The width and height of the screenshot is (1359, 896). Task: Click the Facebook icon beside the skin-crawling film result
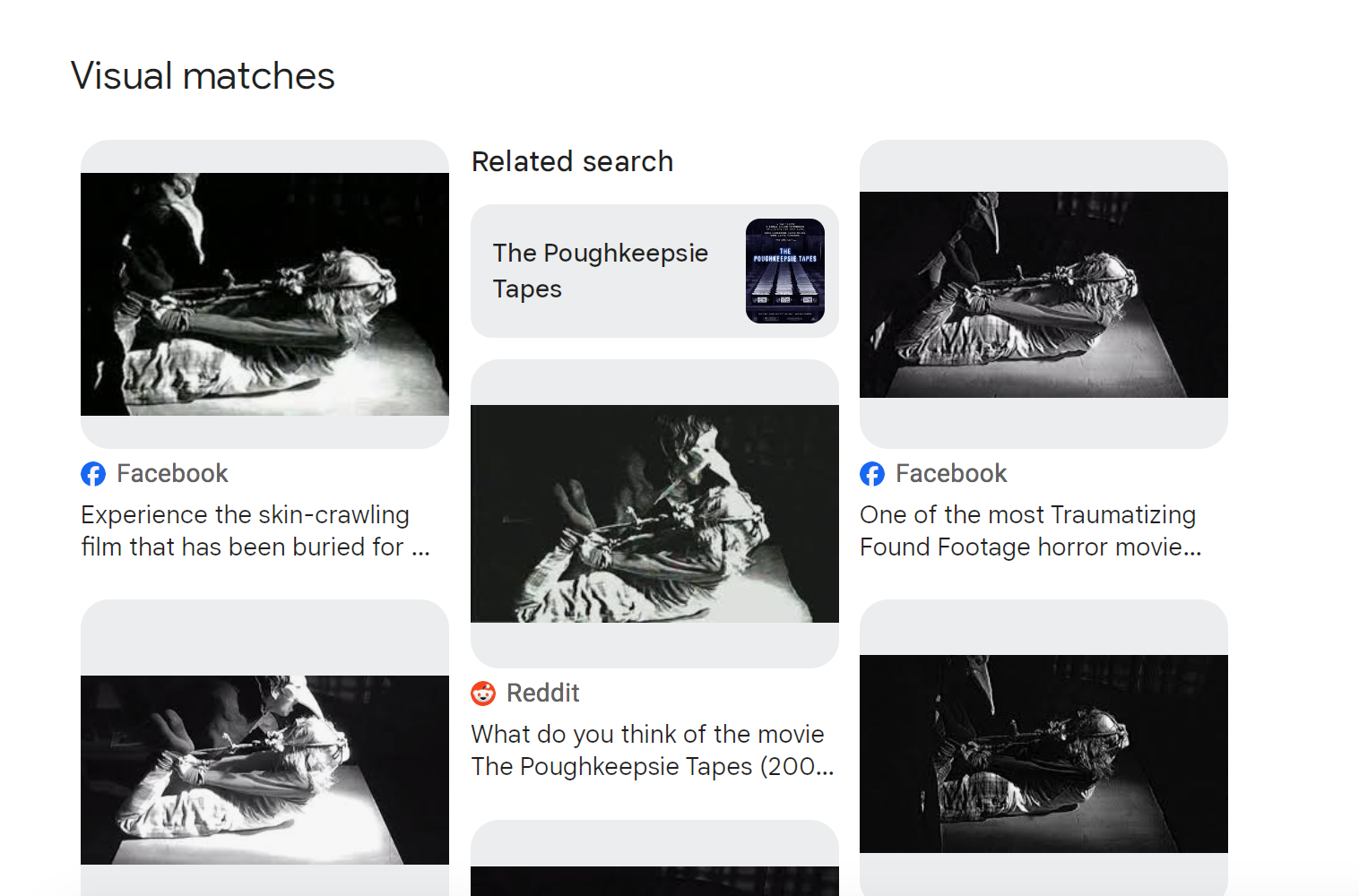coord(93,474)
